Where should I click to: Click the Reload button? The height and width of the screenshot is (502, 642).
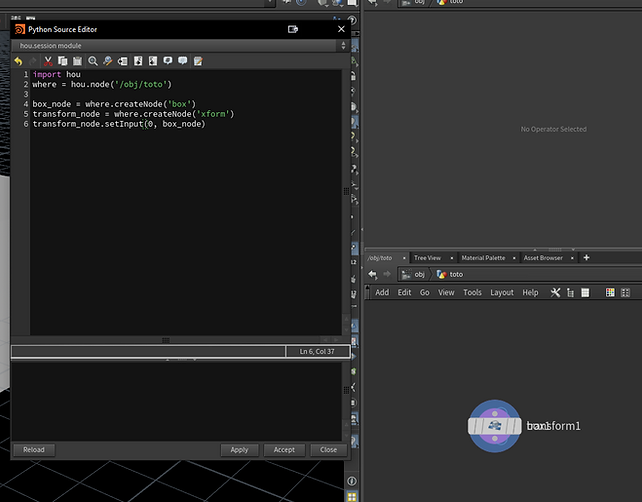coord(34,450)
